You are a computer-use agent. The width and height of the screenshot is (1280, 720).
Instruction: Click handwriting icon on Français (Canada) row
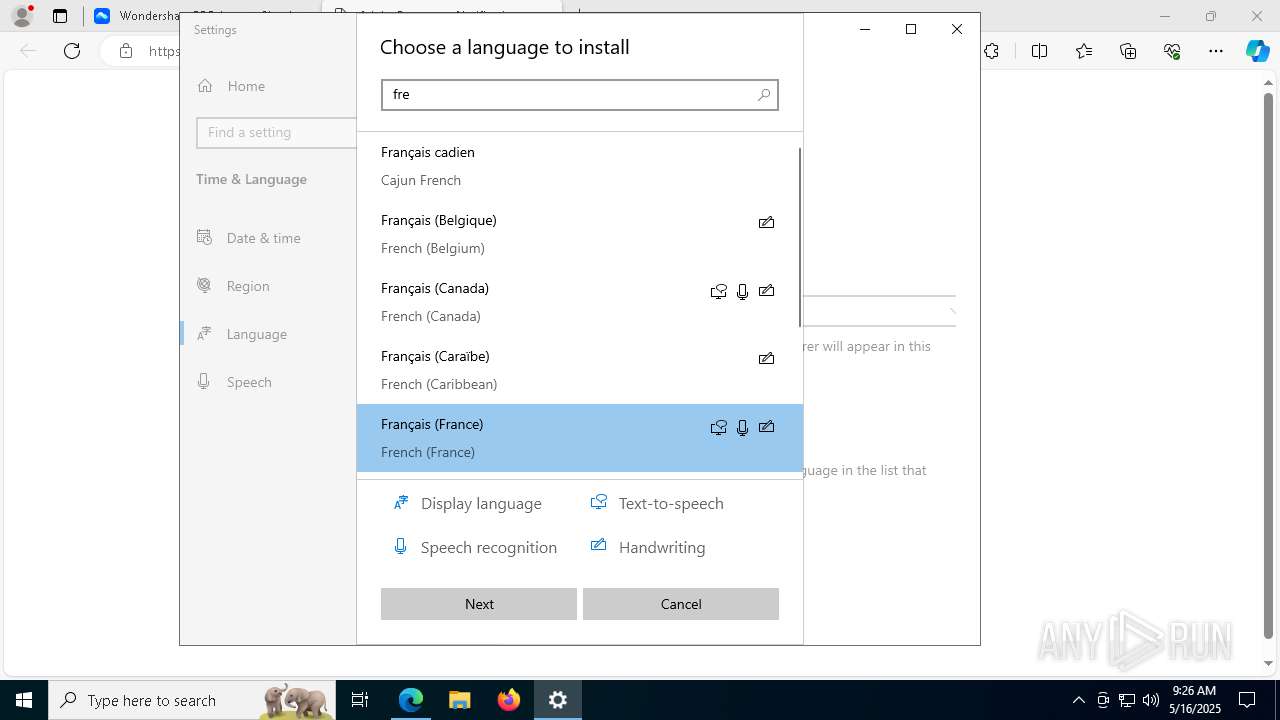pos(766,291)
